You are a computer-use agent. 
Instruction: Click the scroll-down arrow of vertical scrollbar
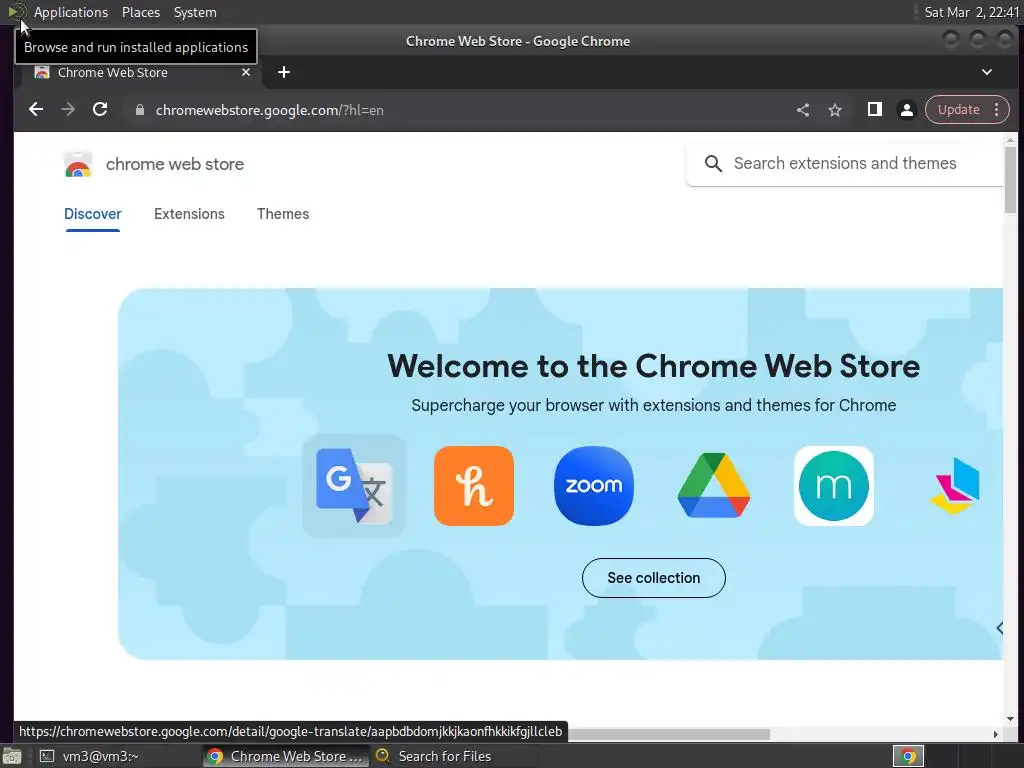point(1010,719)
